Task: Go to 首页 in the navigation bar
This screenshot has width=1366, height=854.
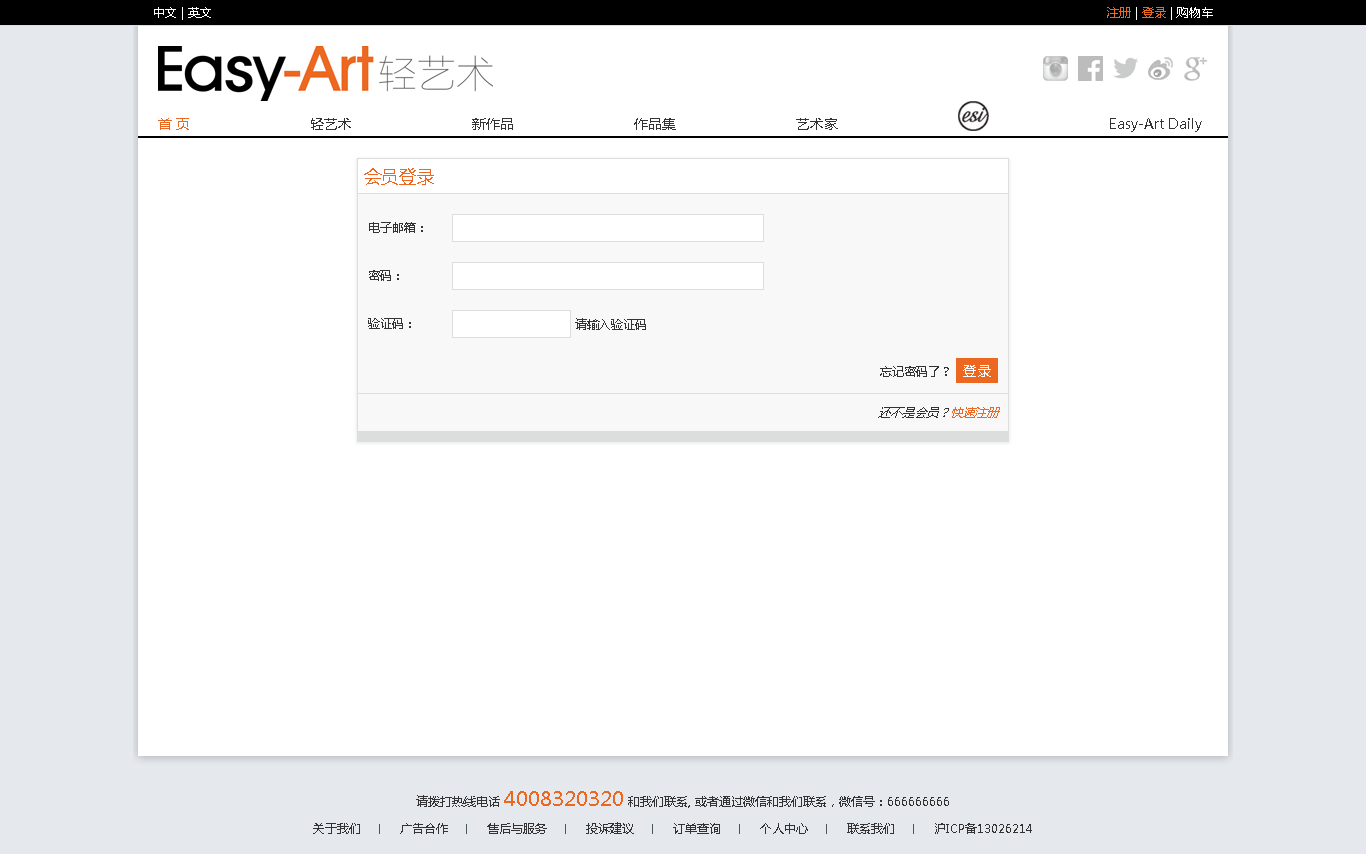Action: pos(174,124)
